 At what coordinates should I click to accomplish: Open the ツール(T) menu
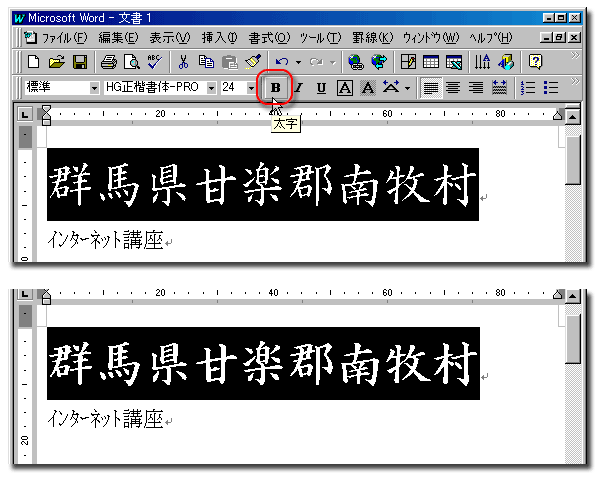320,38
